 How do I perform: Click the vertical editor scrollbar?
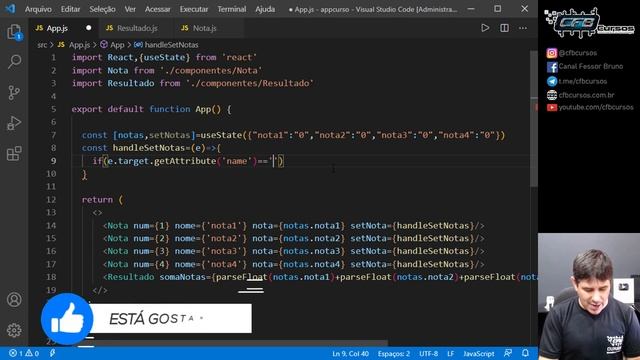click(x=534, y=118)
